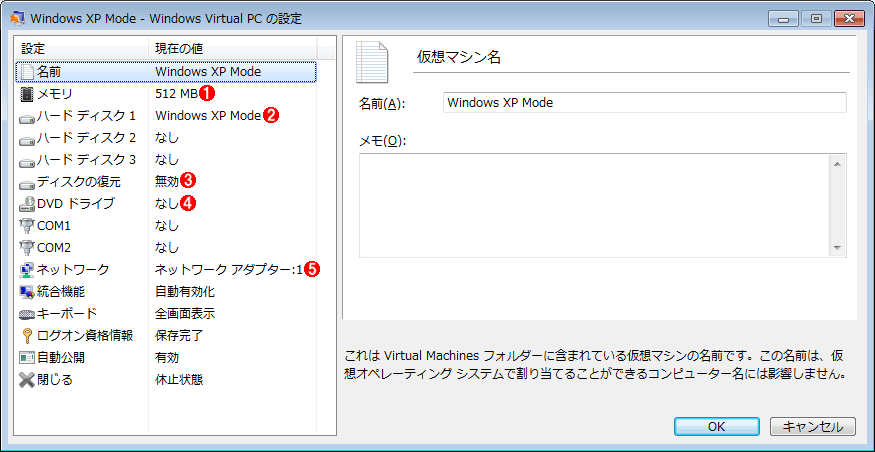The height and width of the screenshot is (452, 875).
Task: Select the 名前 setting row
Action: (167, 71)
